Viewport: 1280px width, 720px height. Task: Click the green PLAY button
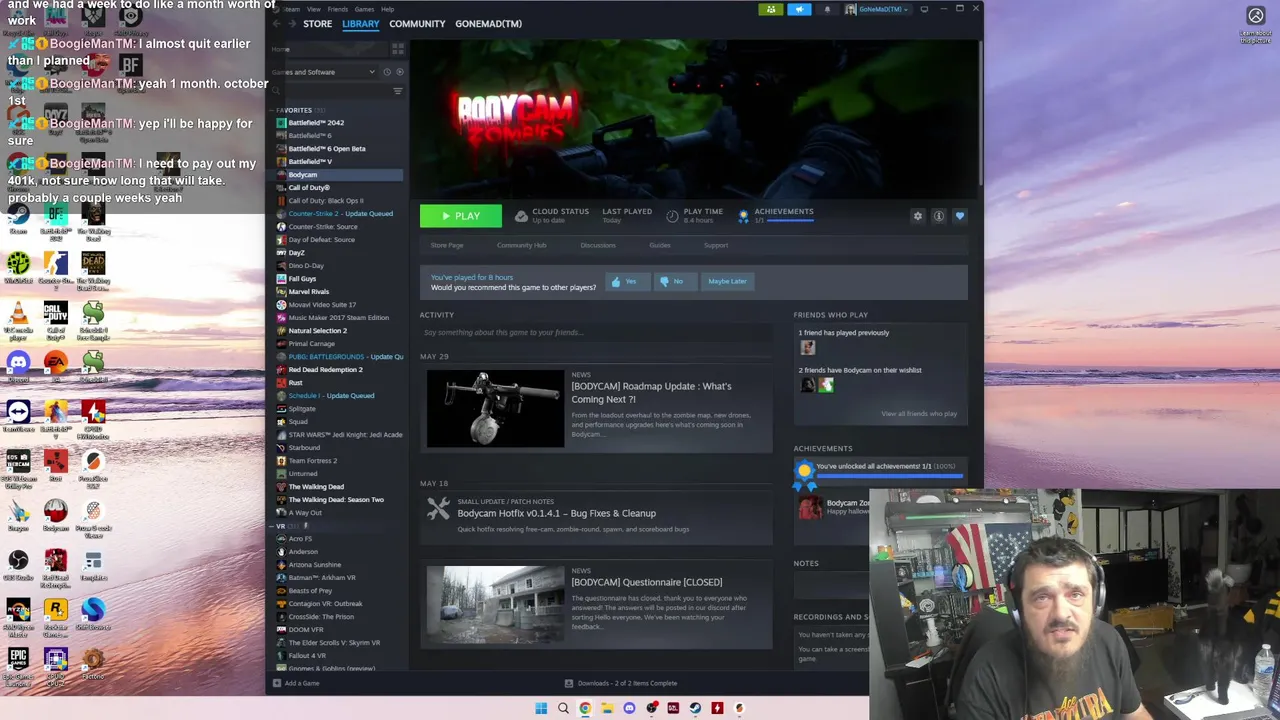pyautogui.click(x=461, y=216)
